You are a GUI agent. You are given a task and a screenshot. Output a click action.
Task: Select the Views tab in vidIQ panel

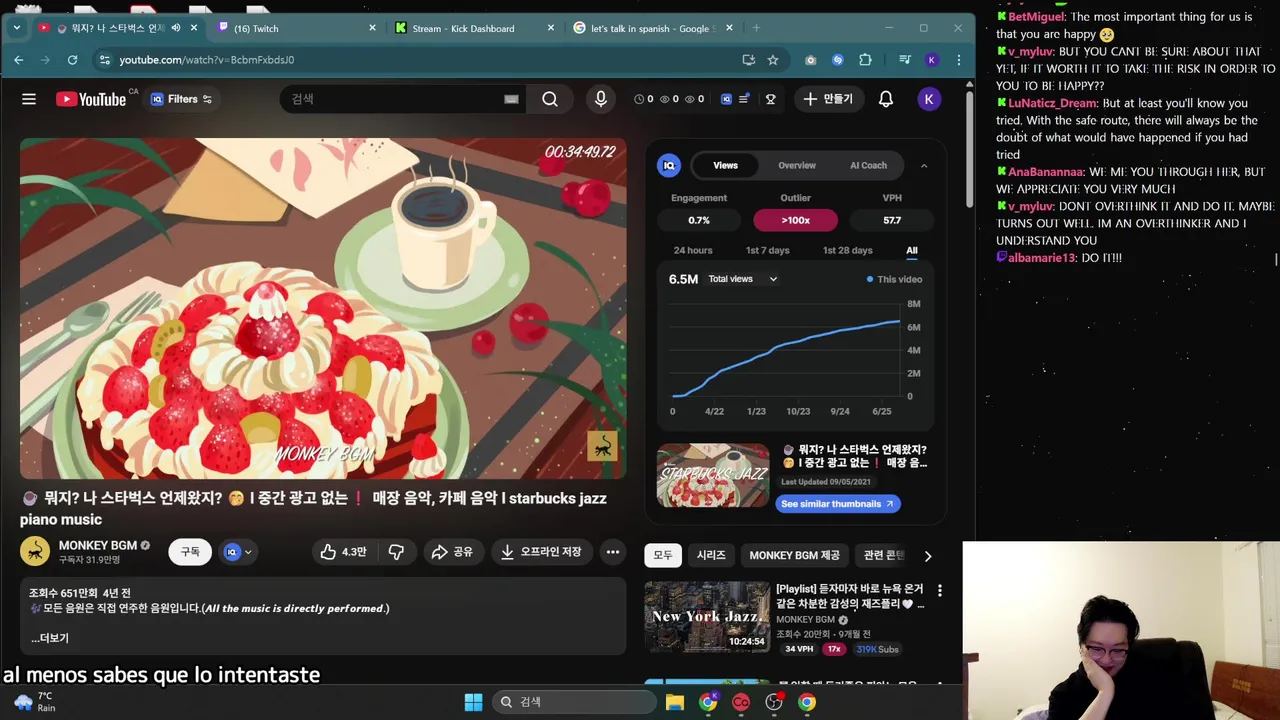click(x=725, y=165)
